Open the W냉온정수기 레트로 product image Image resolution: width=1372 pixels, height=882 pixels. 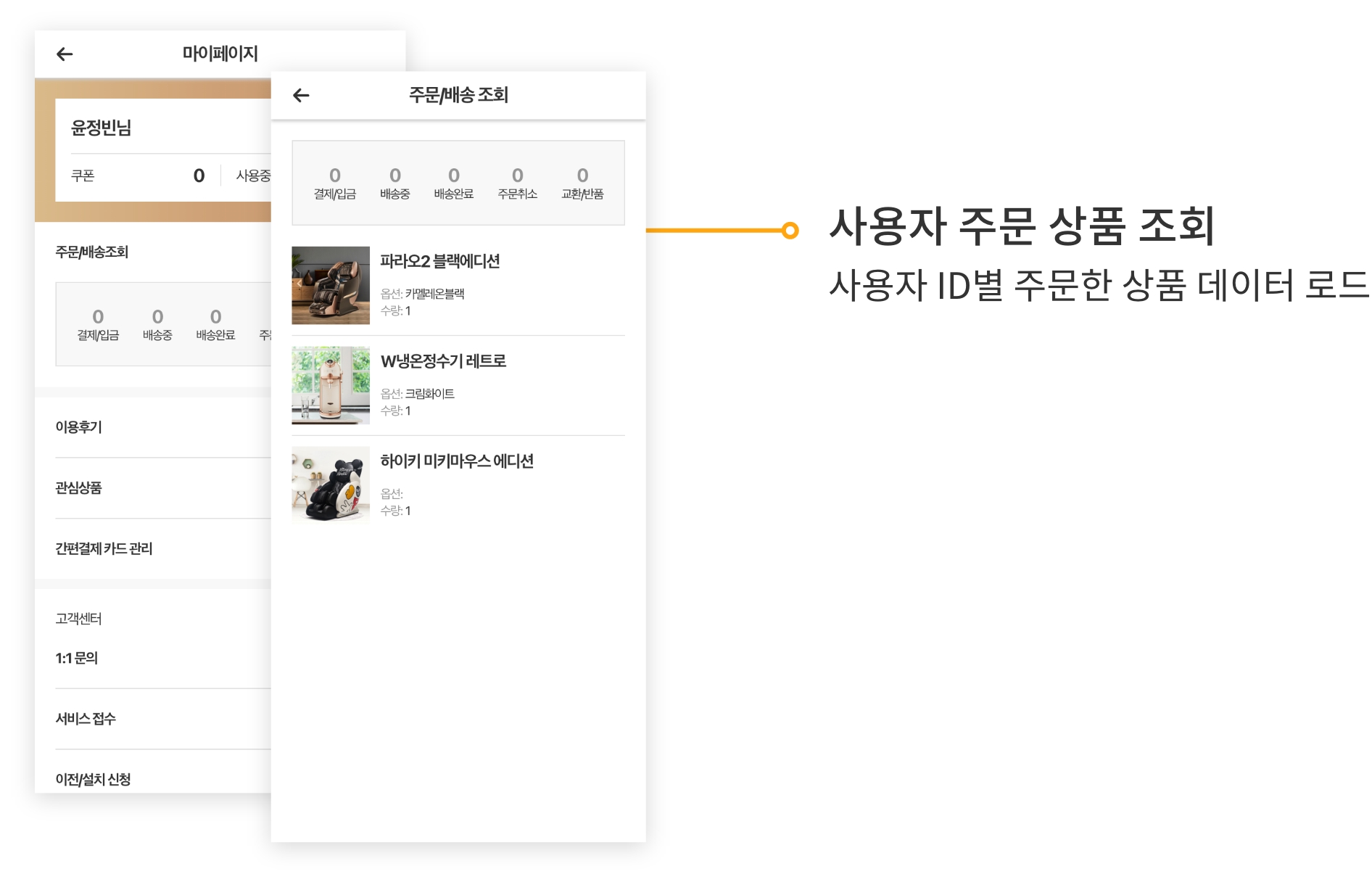[331, 385]
